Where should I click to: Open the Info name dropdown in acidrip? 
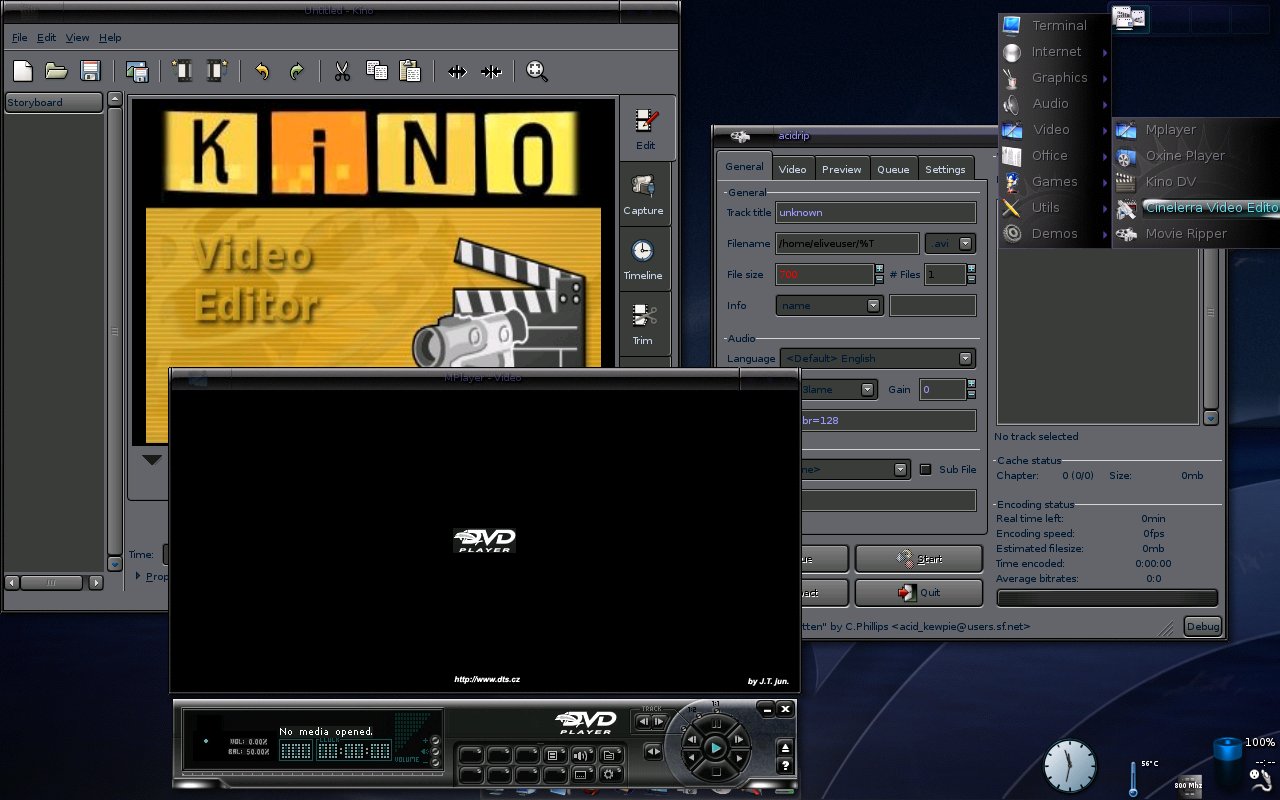click(x=829, y=305)
